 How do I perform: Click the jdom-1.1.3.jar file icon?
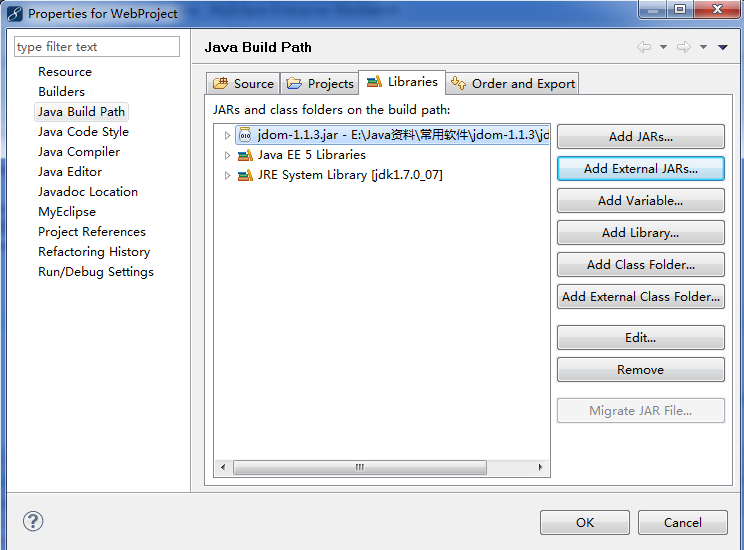pos(245,135)
